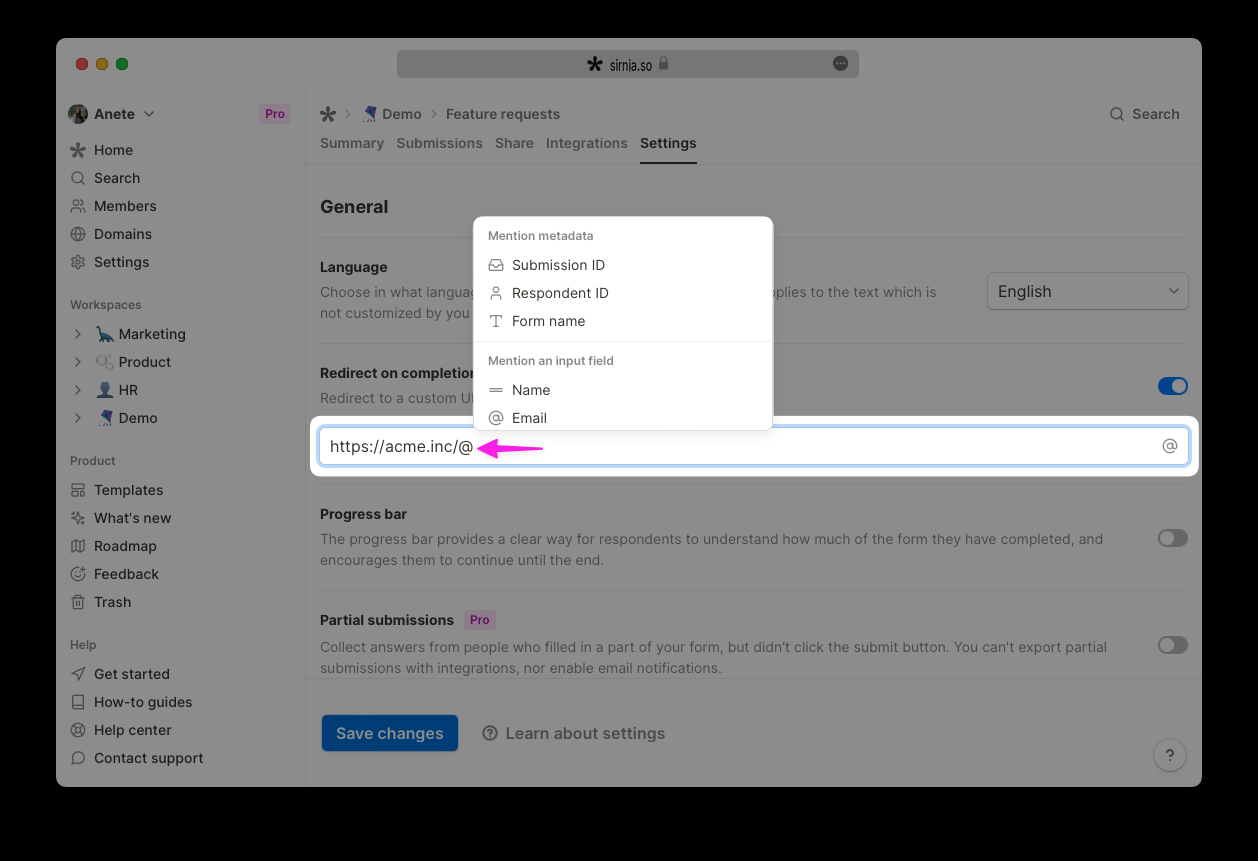The image size is (1258, 861).
Task: Click the Search button in top right
Action: 1145,114
